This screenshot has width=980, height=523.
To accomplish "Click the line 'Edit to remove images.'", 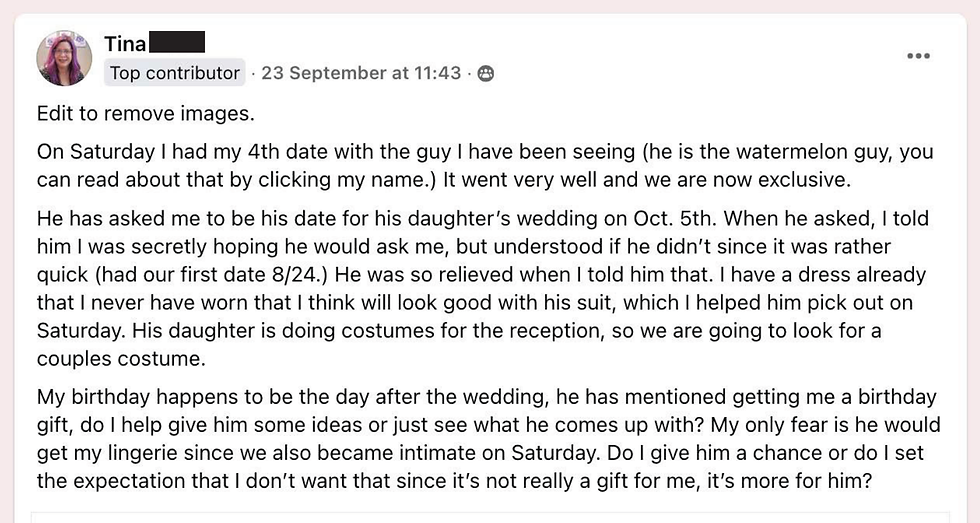I will click(x=146, y=114).
